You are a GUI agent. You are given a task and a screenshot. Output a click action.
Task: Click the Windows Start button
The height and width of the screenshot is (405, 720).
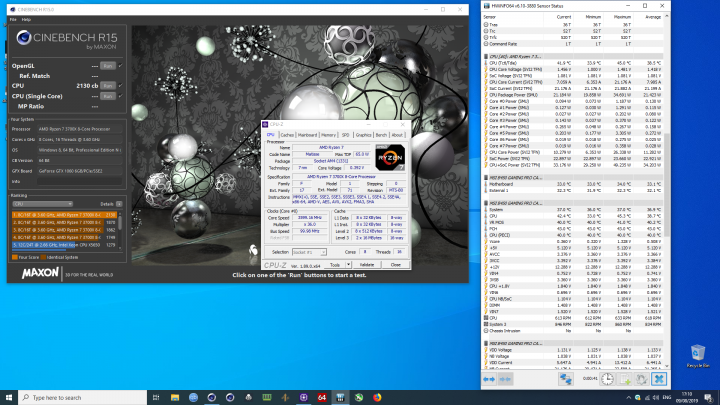9,398
